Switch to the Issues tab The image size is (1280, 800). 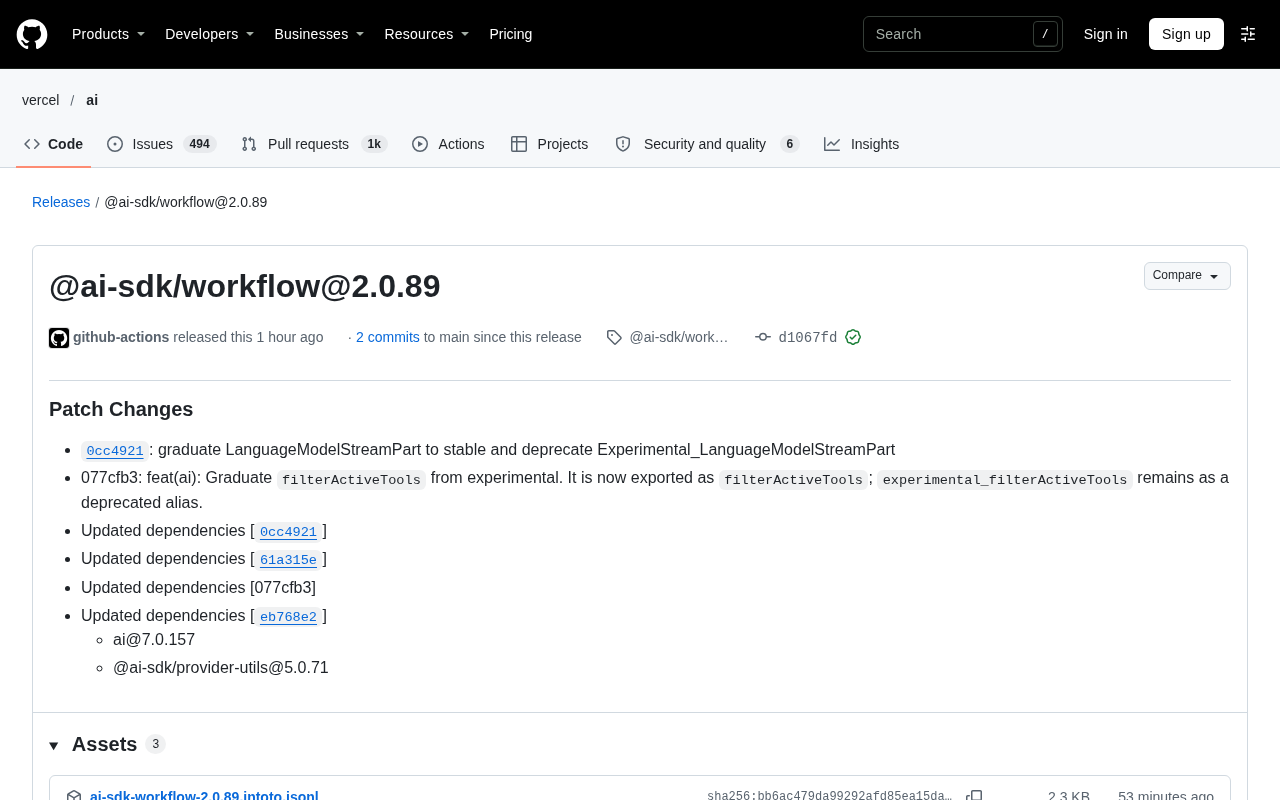161,144
